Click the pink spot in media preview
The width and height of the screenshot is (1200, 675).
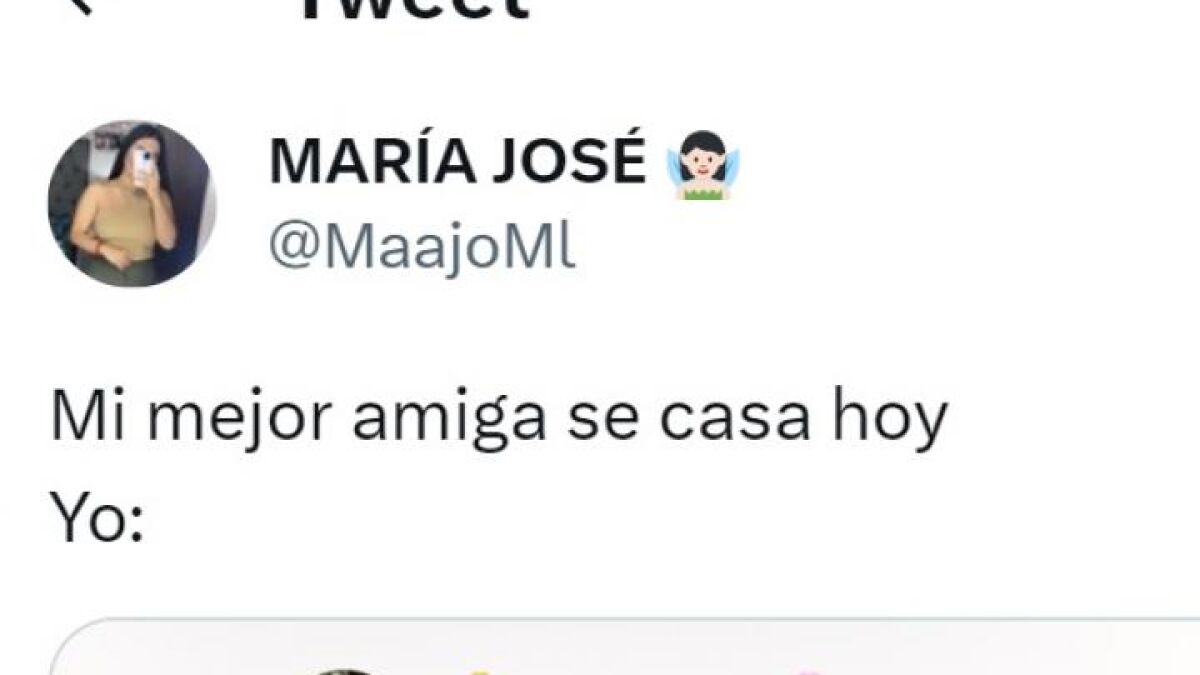pyautogui.click(x=812, y=672)
